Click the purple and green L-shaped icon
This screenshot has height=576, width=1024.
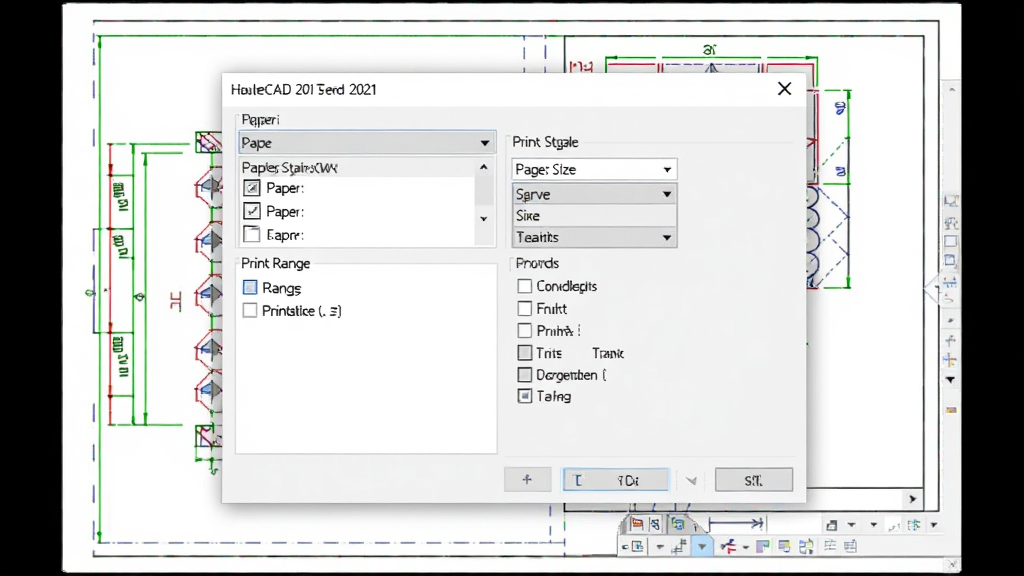763,546
